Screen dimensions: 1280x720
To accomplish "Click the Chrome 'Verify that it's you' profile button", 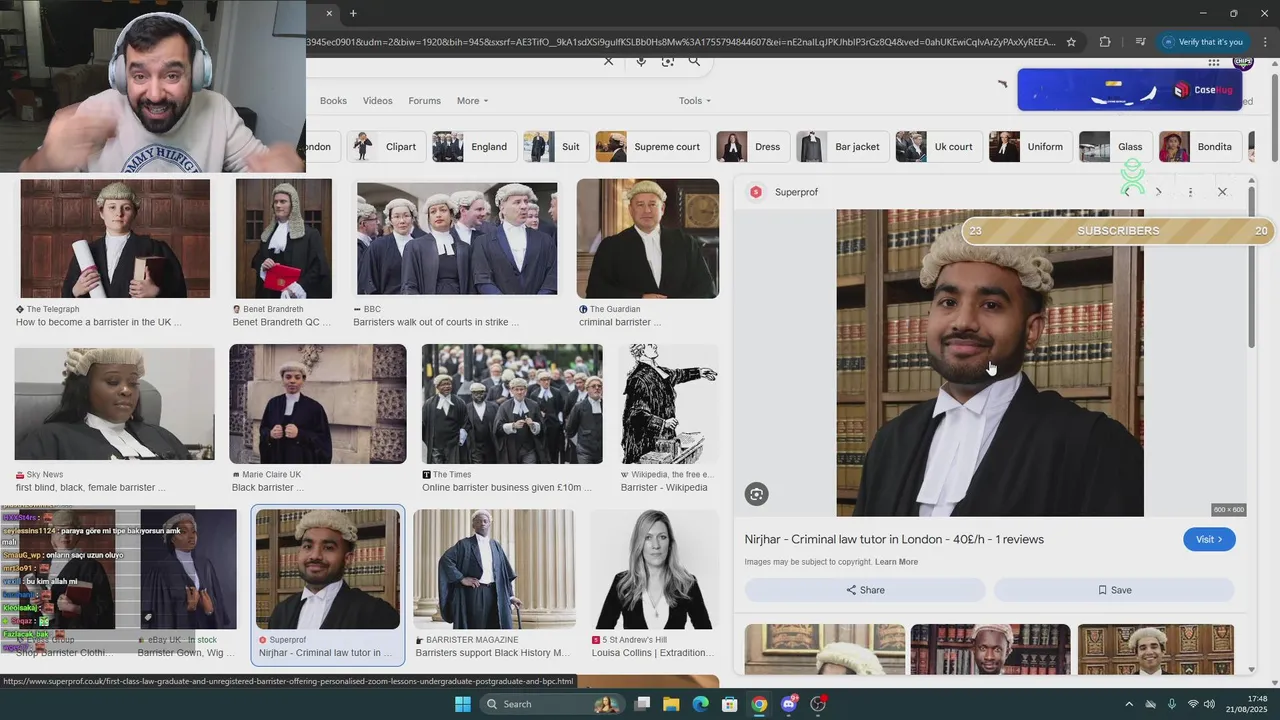I will pyautogui.click(x=1204, y=42).
